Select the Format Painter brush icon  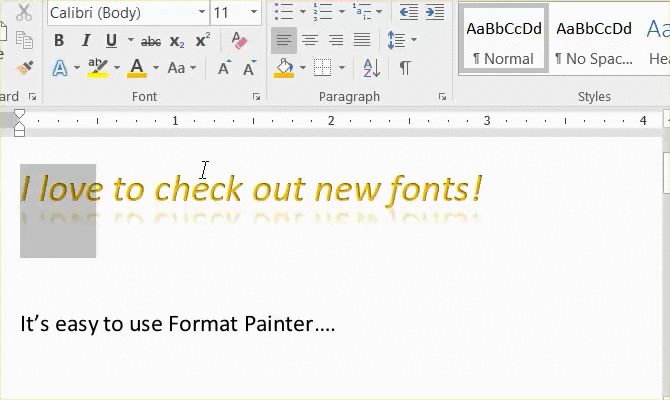tap(25, 68)
